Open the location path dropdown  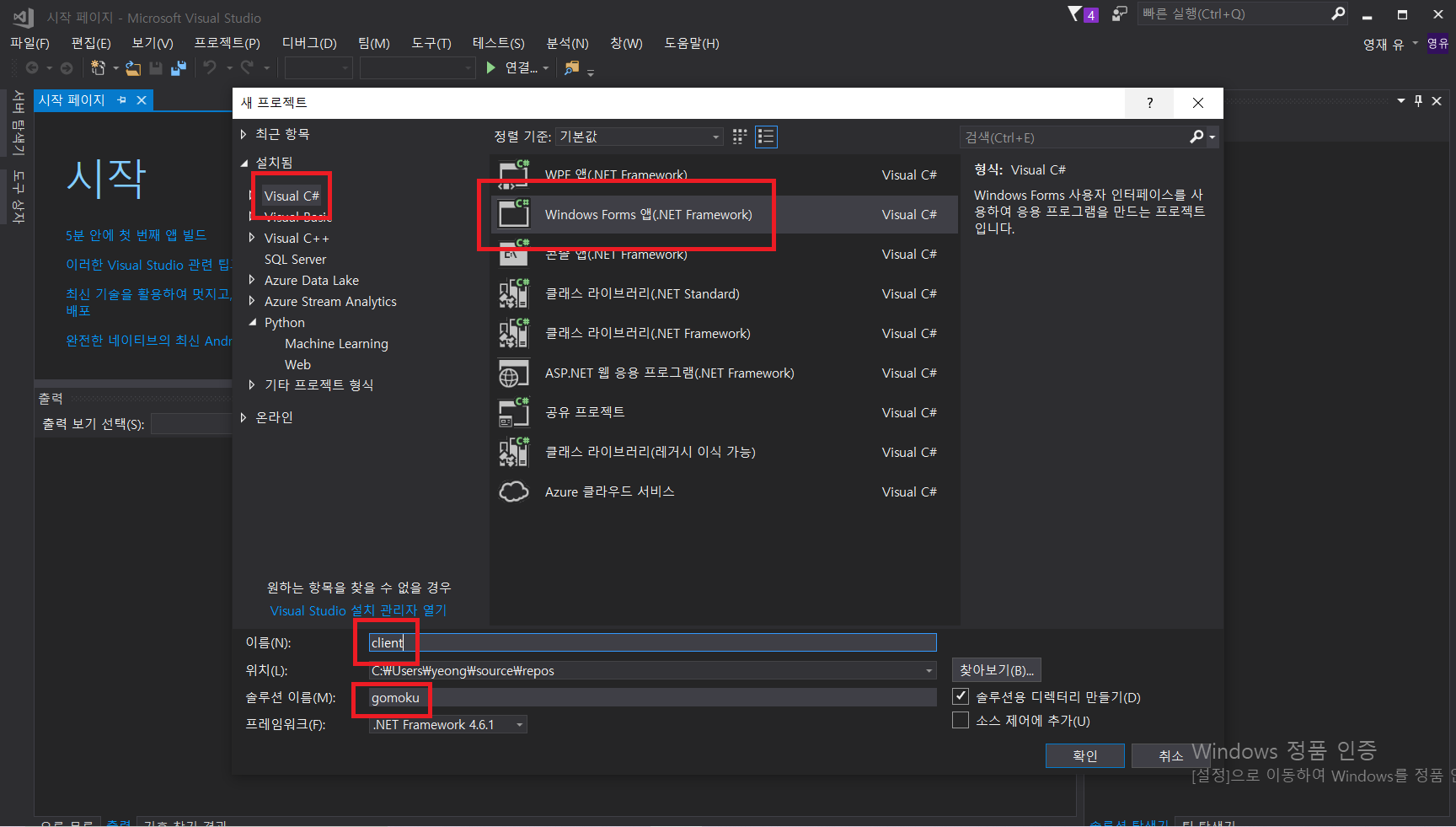[929, 671]
